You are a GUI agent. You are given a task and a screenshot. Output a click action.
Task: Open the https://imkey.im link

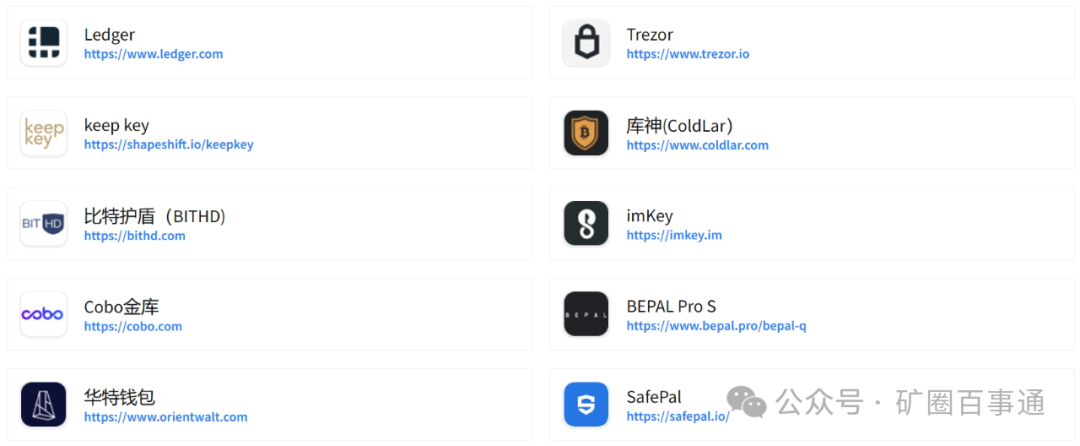[x=674, y=236]
